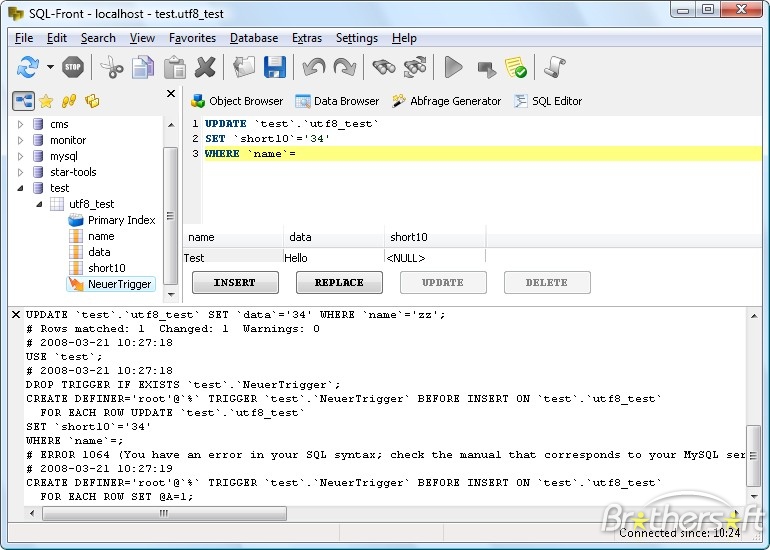Click the DELETE button
770x550 pixels.
pyautogui.click(x=547, y=282)
